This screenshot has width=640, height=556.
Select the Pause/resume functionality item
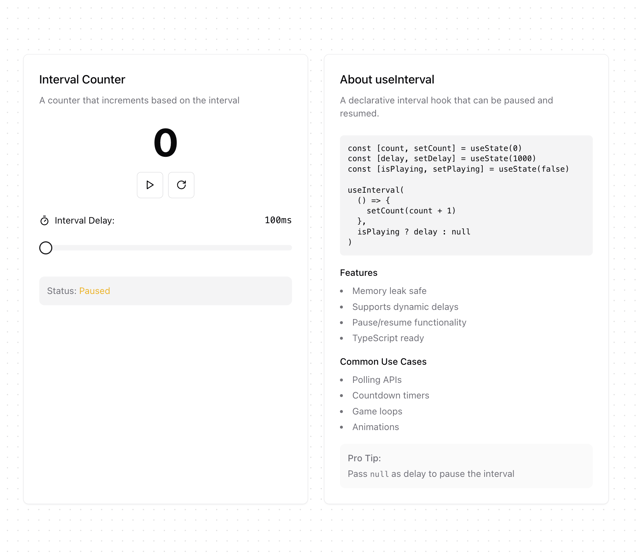409,322
